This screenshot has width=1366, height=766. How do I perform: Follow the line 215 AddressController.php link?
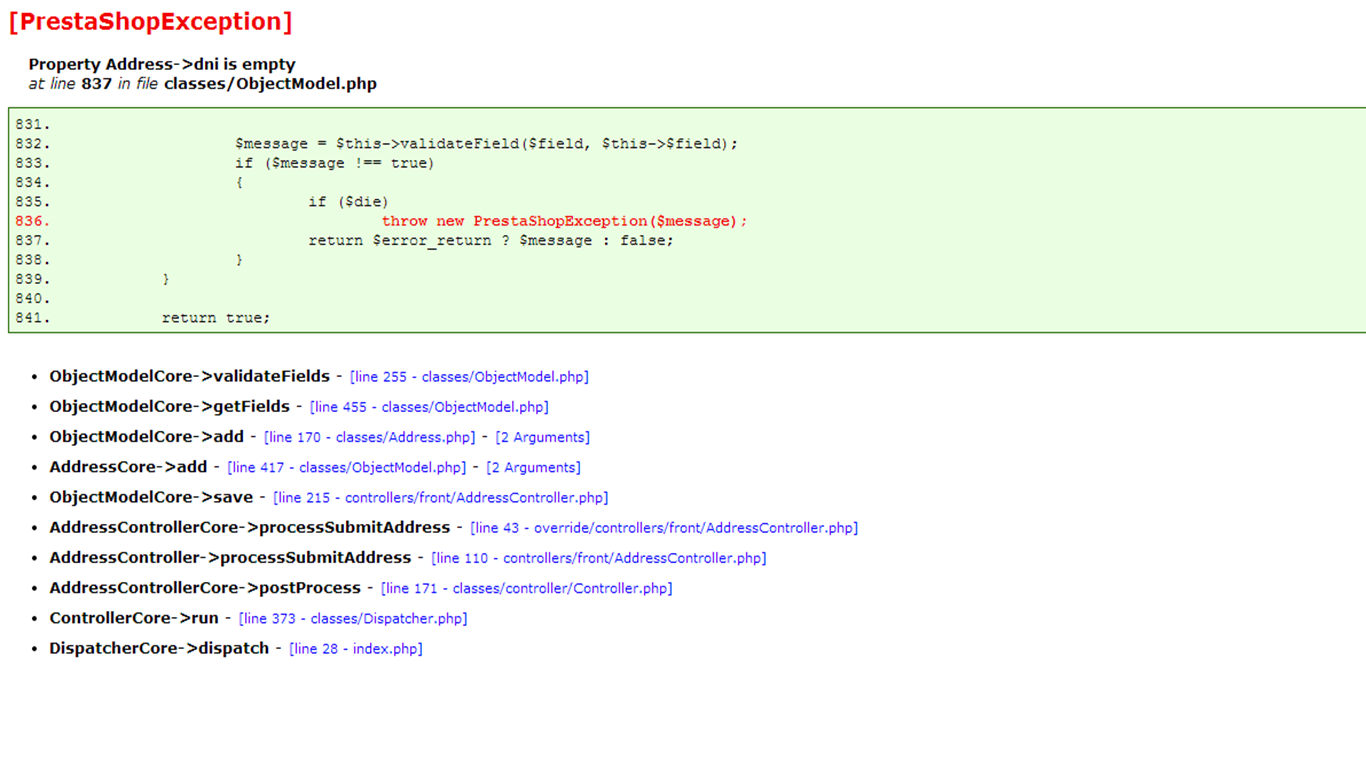tap(440, 497)
